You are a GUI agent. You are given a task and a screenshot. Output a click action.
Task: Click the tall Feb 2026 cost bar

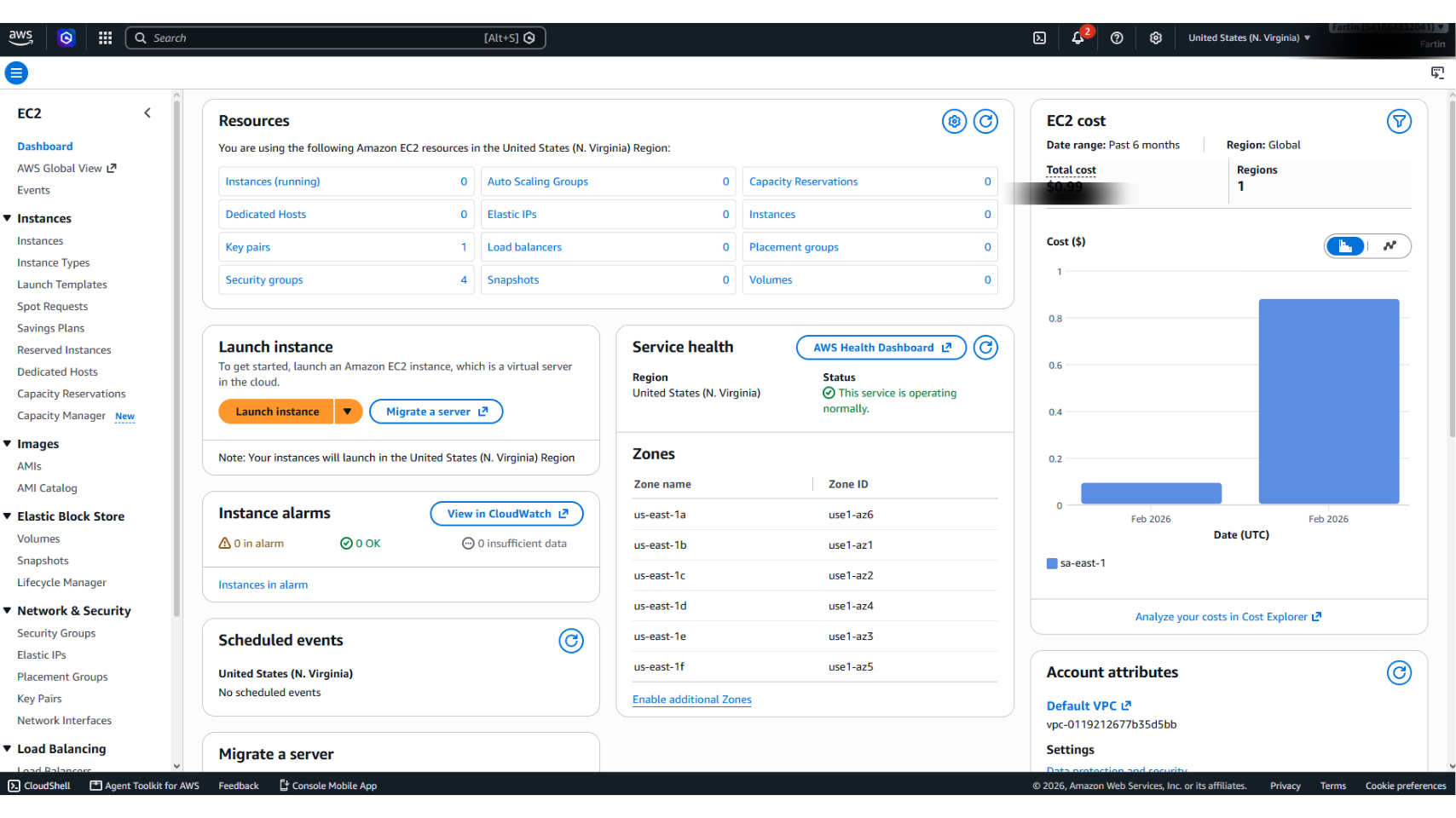1329,401
